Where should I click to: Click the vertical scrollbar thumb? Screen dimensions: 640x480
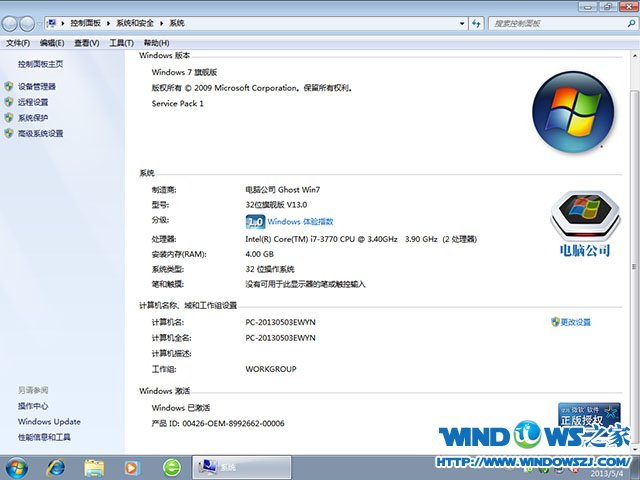[x=635, y=266]
